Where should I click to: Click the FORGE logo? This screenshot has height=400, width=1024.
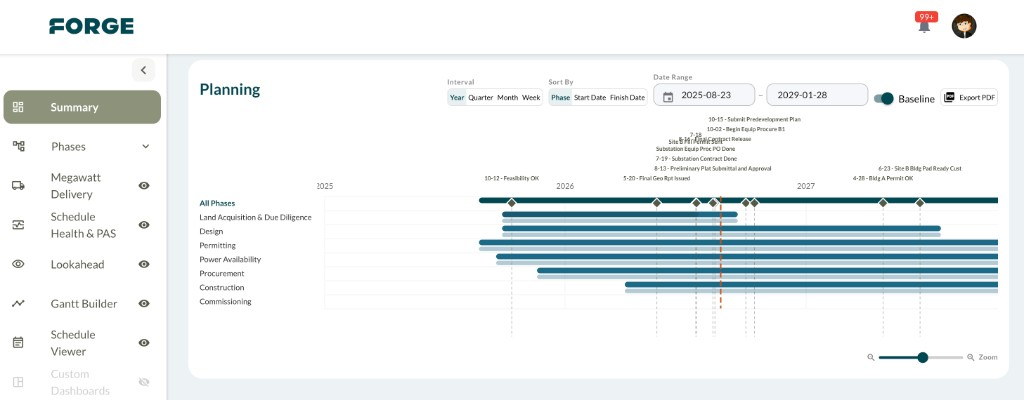pyautogui.click(x=91, y=26)
